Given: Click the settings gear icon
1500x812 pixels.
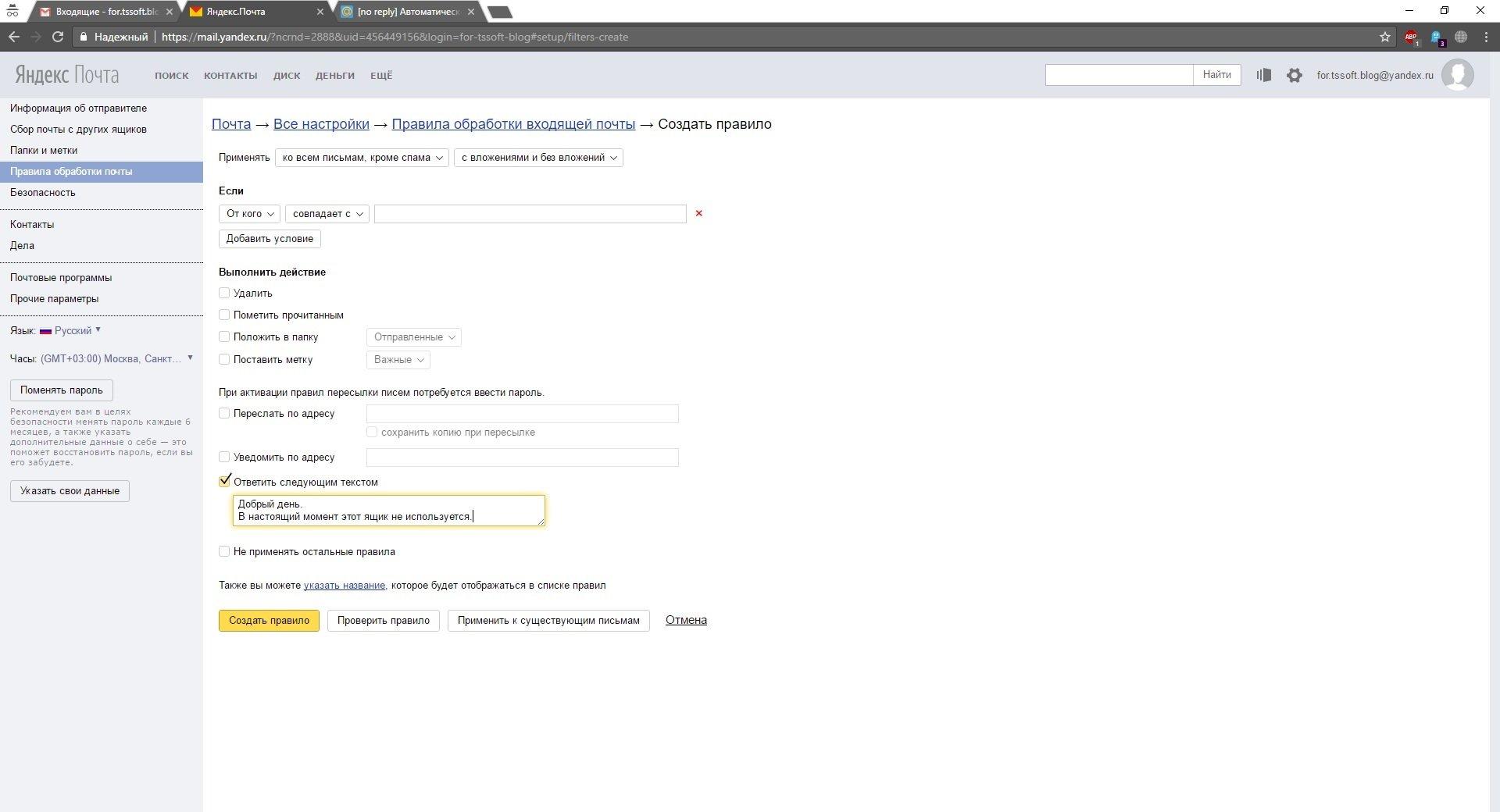Looking at the screenshot, I should 1294,75.
